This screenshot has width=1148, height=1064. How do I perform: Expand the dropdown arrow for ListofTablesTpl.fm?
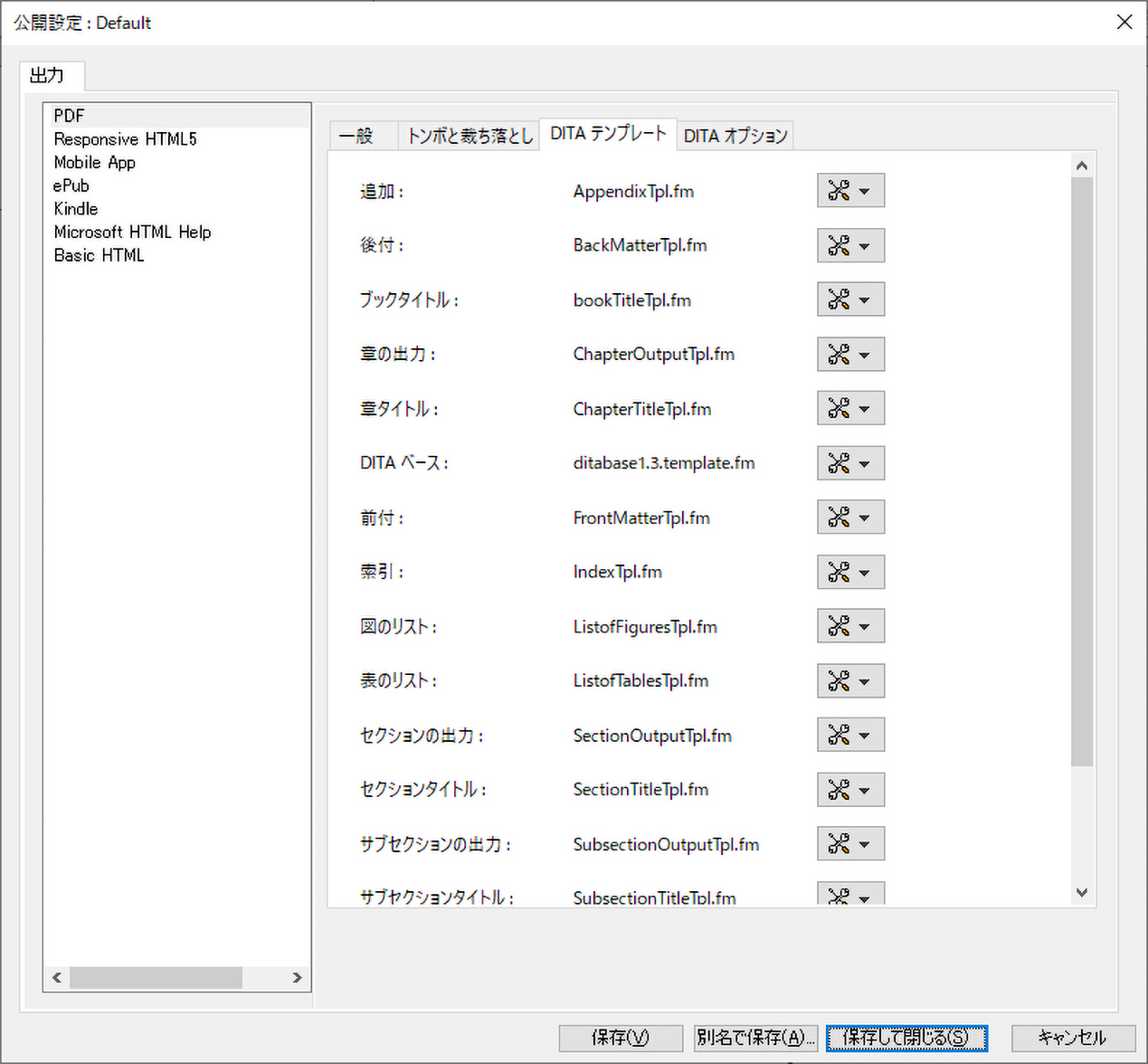[865, 682]
